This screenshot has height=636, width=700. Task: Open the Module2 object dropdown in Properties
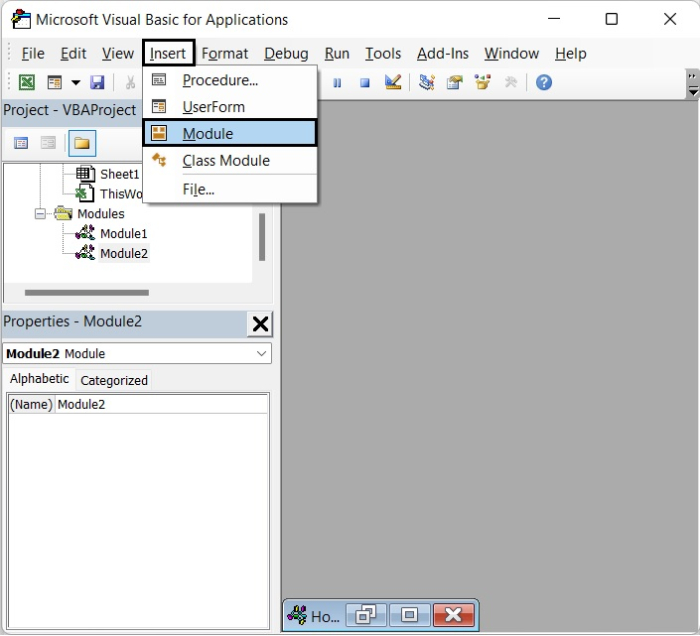click(x=261, y=354)
